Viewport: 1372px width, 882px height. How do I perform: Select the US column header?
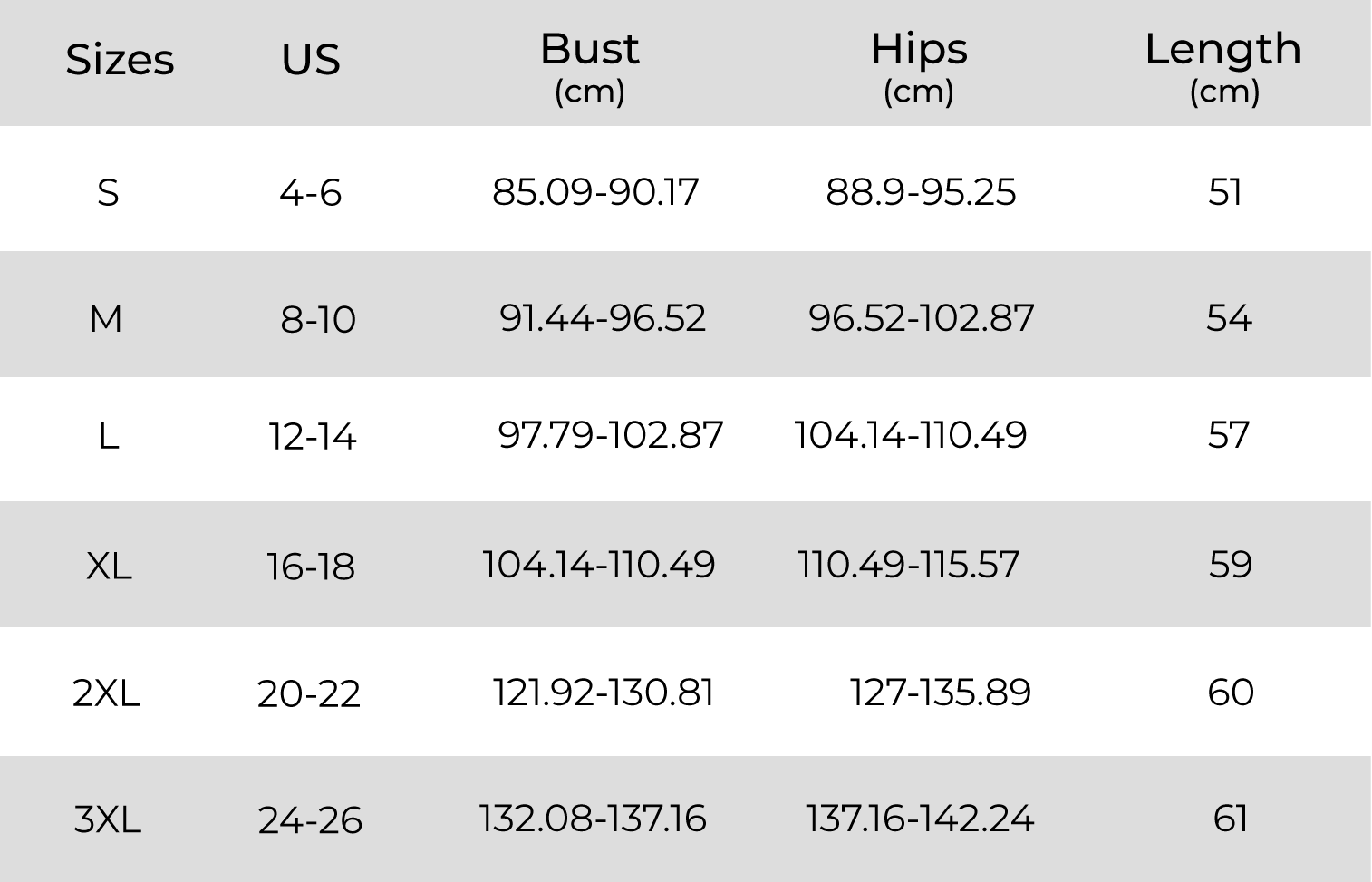click(311, 61)
